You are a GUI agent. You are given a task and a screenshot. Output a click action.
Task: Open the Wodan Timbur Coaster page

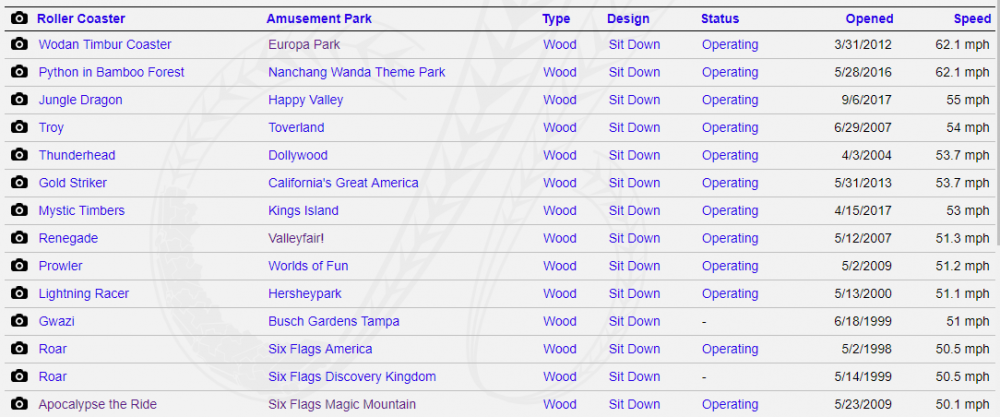105,45
